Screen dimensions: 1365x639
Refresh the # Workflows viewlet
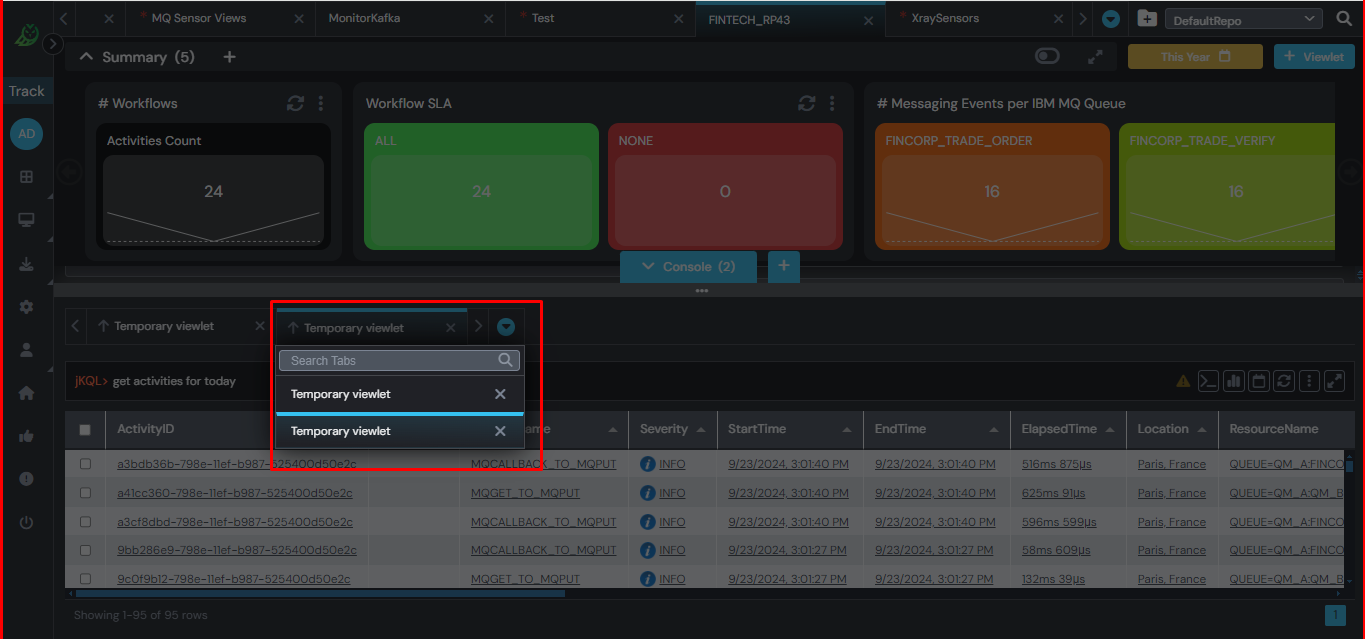point(295,103)
